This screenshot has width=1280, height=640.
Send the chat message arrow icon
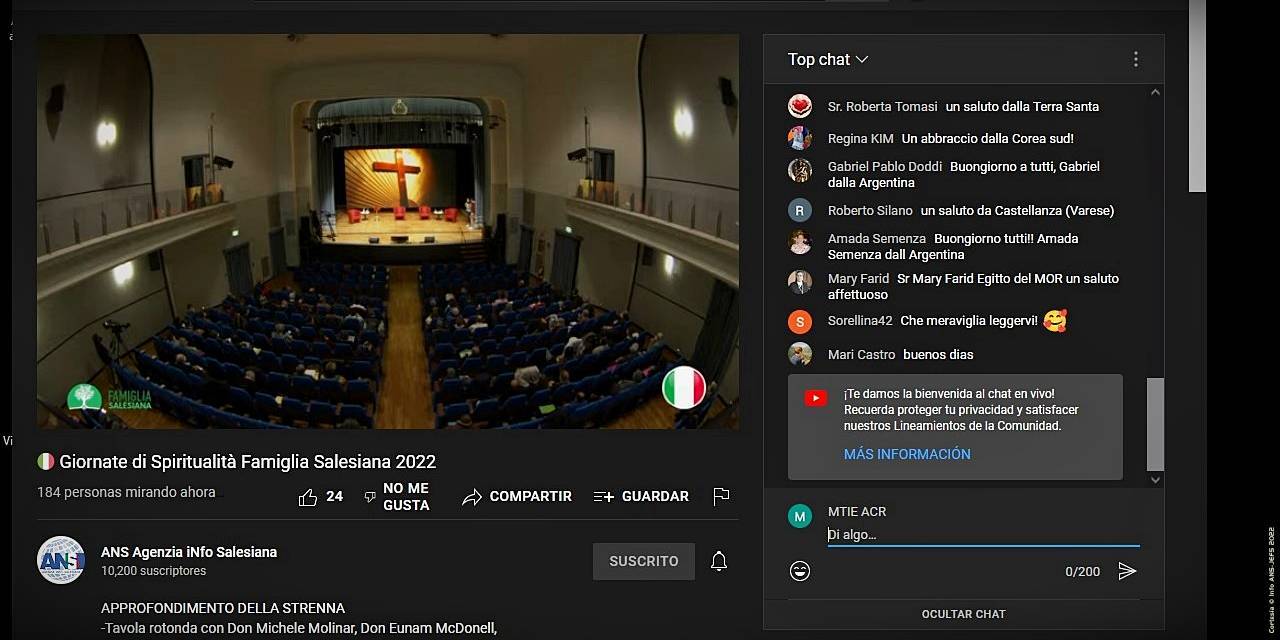pos(1127,571)
